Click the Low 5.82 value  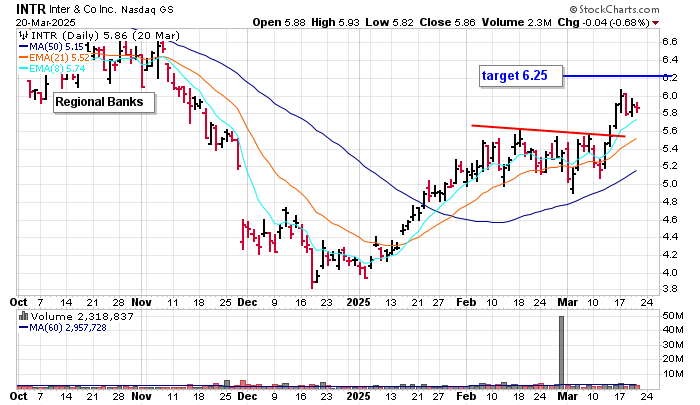pyautogui.click(x=389, y=22)
